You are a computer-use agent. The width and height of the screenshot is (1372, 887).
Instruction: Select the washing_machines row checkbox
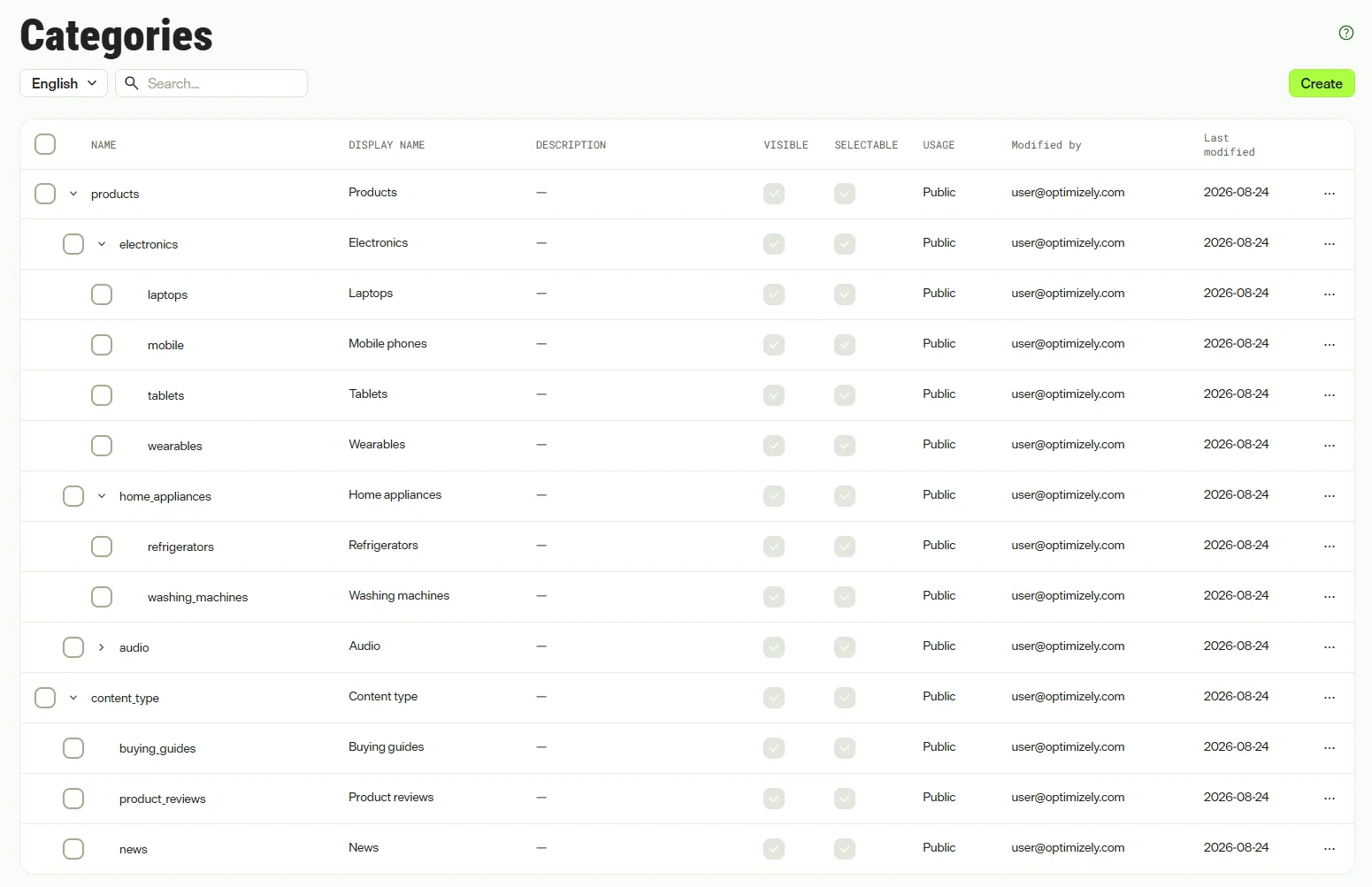(102, 597)
